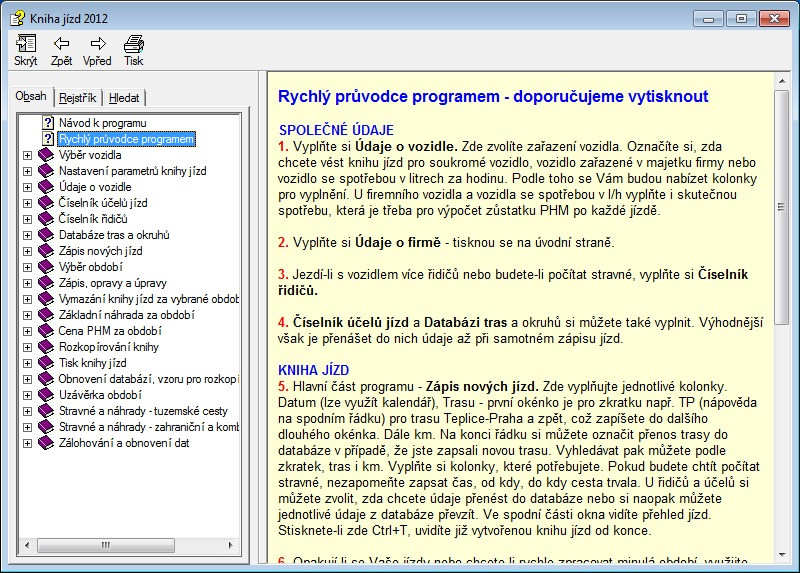Viewport: 800px width, 573px height.
Task: Expand the Cena PHM za období node
Action: (x=28, y=331)
